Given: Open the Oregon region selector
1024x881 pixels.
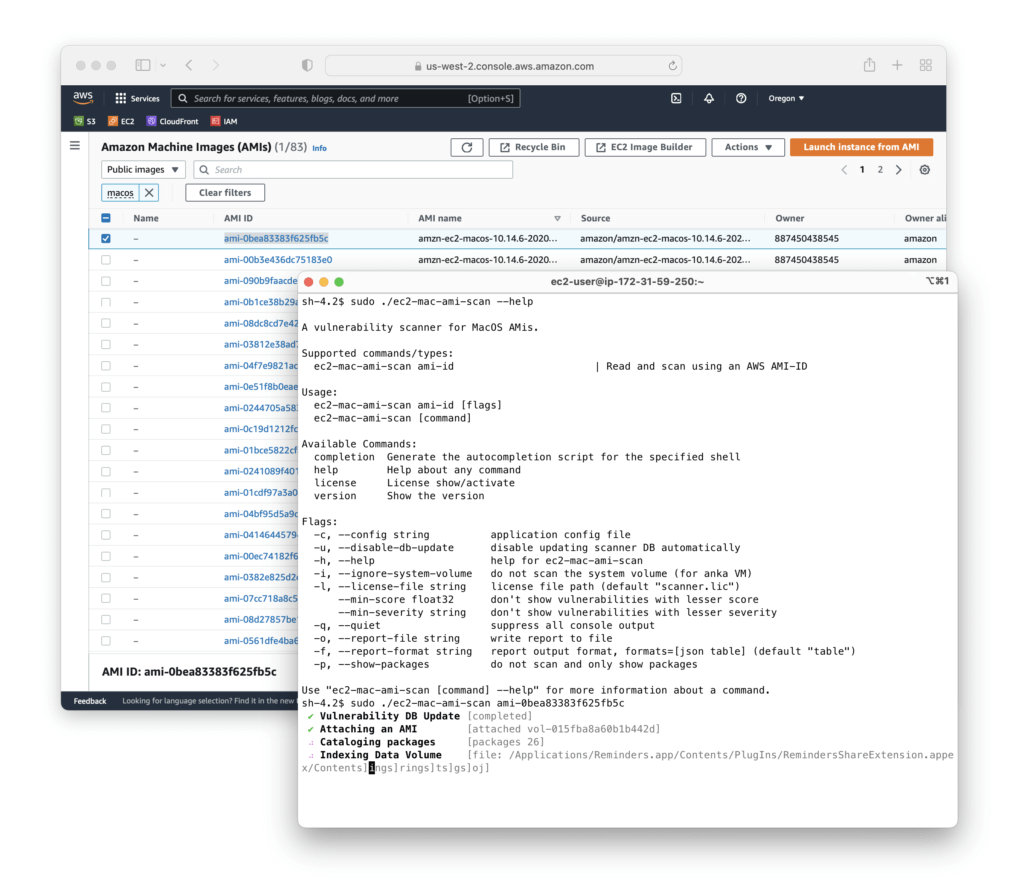Looking at the screenshot, I should pyautogui.click(x=786, y=98).
